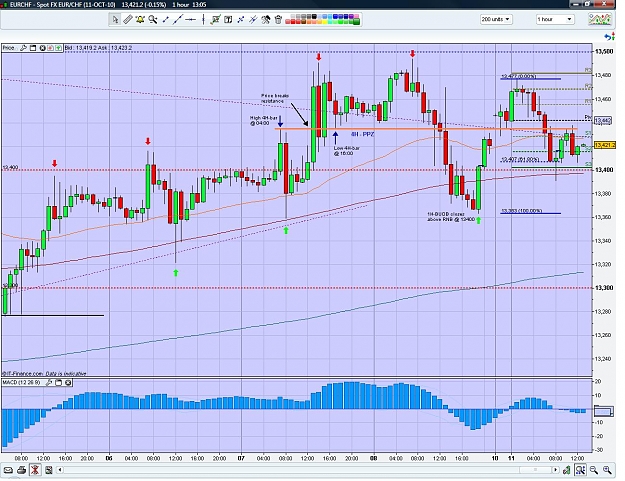Click the blue undo arrow icon

pos(609,37)
